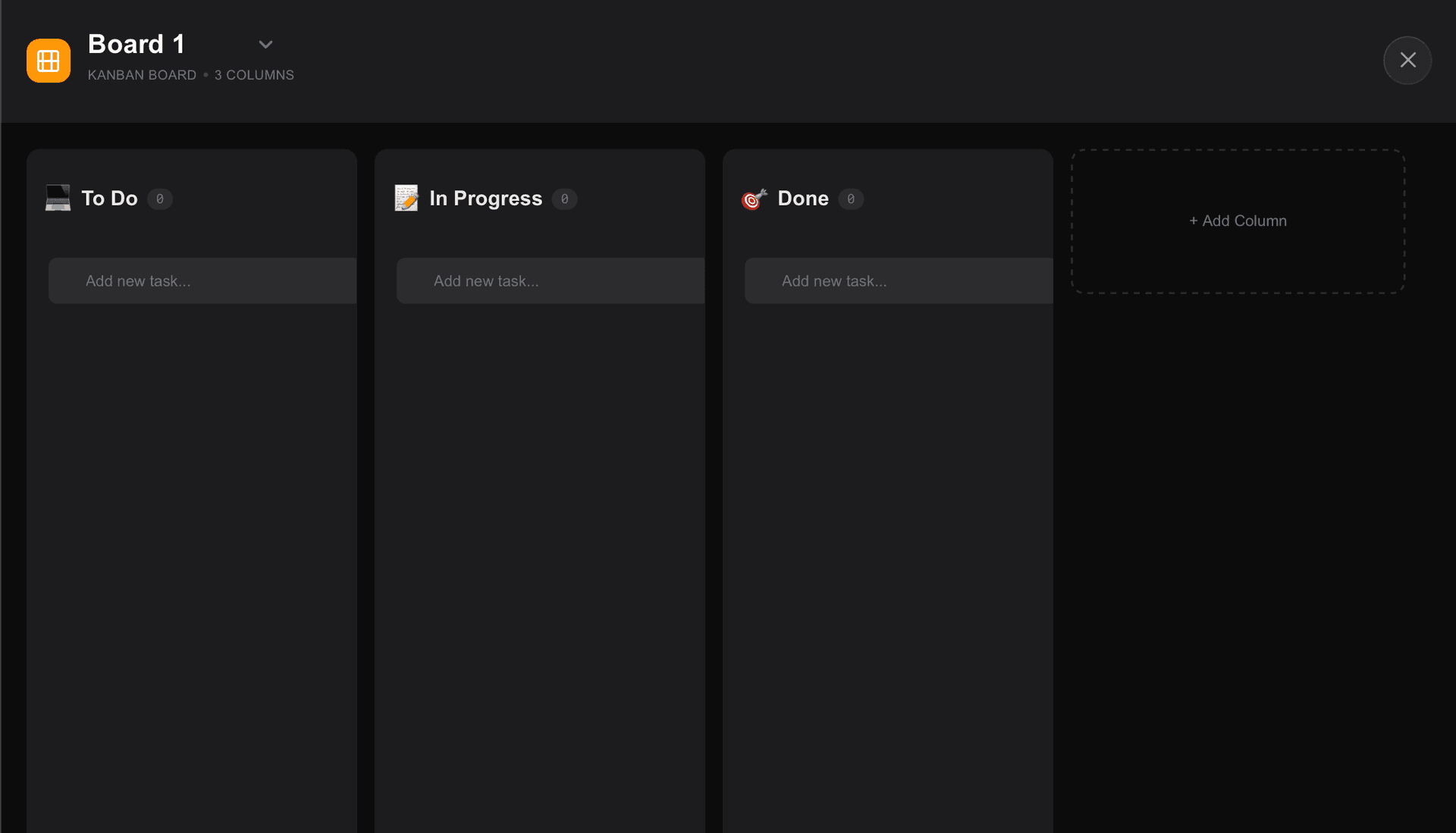Click the In Progress add task field

click(x=551, y=280)
